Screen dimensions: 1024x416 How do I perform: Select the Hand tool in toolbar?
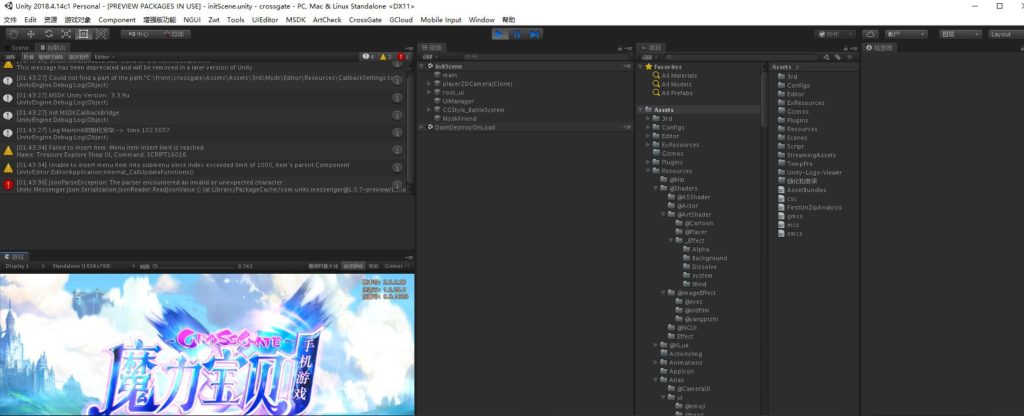13,34
